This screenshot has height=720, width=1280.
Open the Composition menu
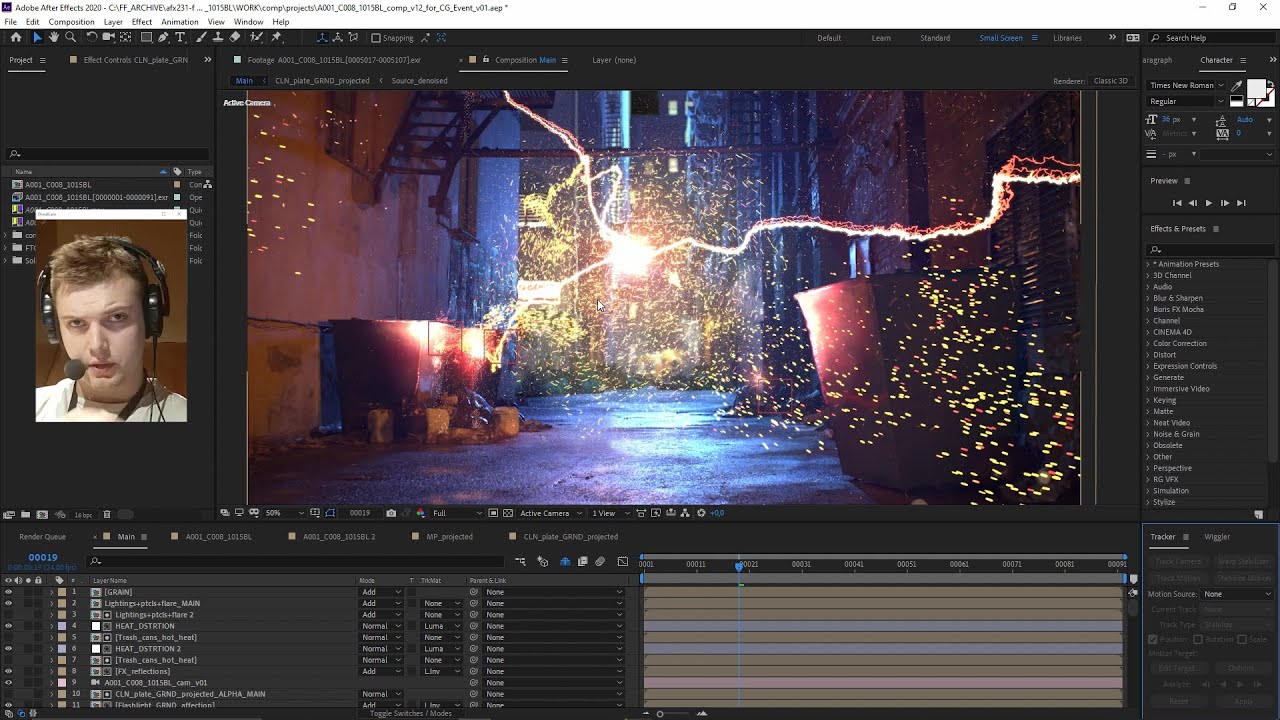pos(71,21)
